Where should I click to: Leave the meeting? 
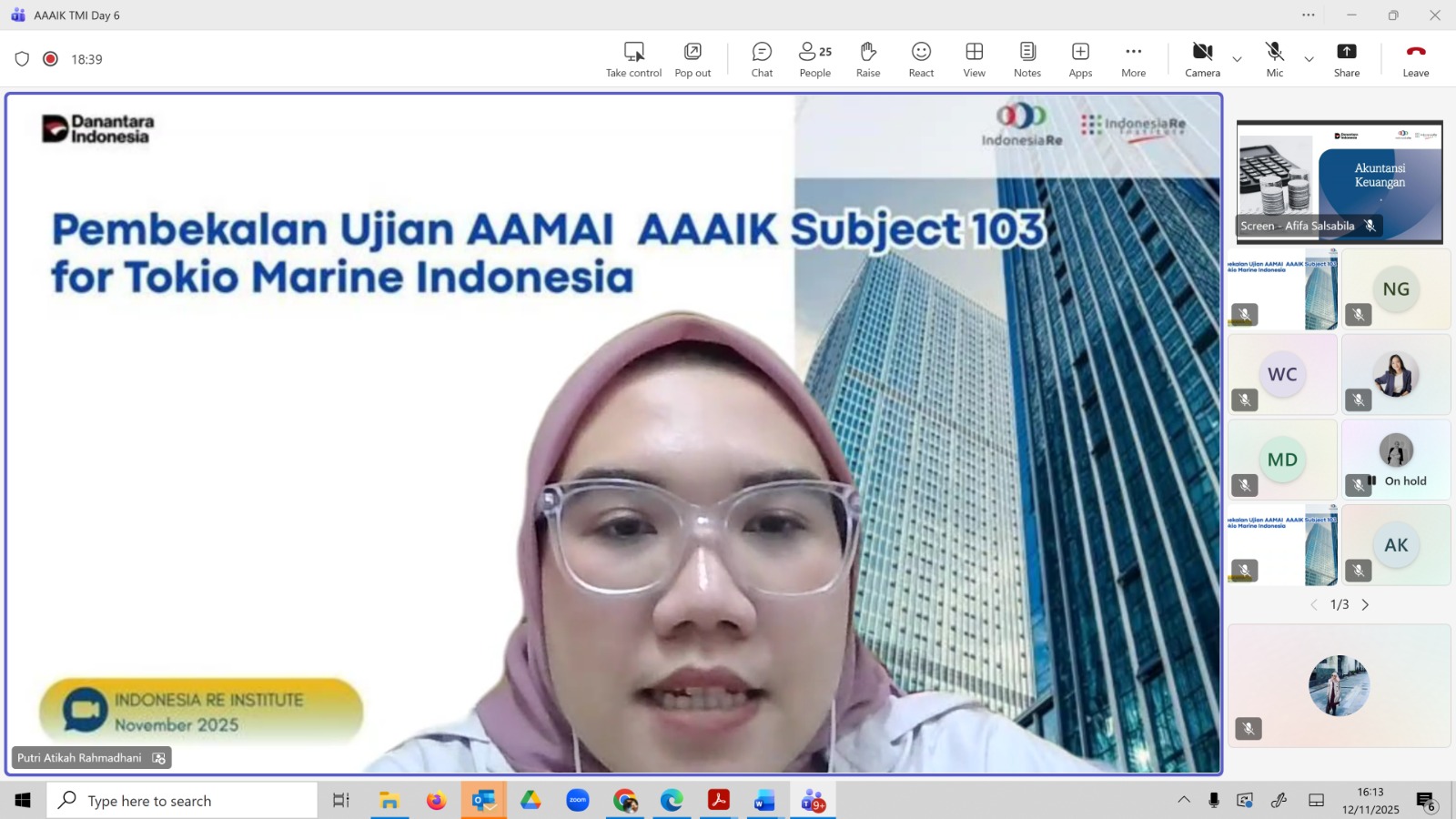click(x=1415, y=59)
